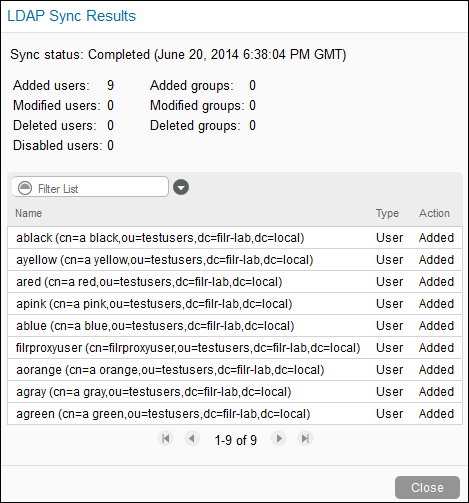Click the Disabled users label
The height and width of the screenshot is (503, 469).
57,146
